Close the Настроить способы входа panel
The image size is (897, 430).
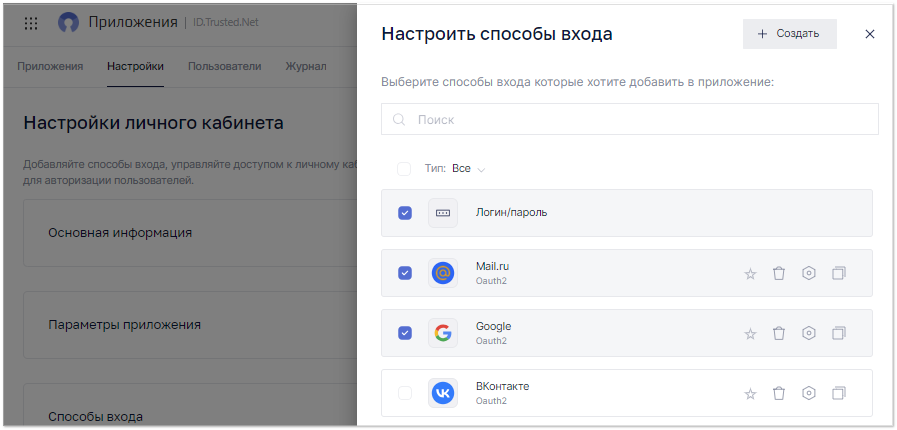(870, 34)
